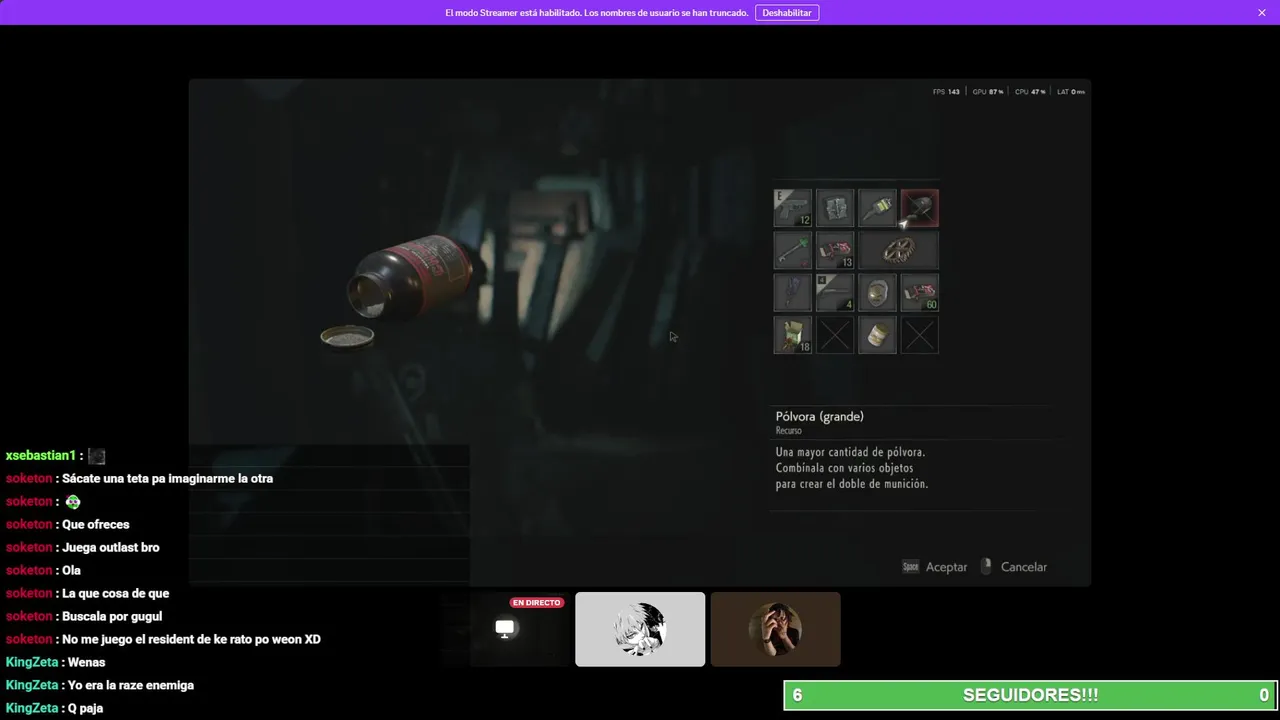Click the Space key icon beside Aceptar
This screenshot has width=1280, height=720.
911,567
